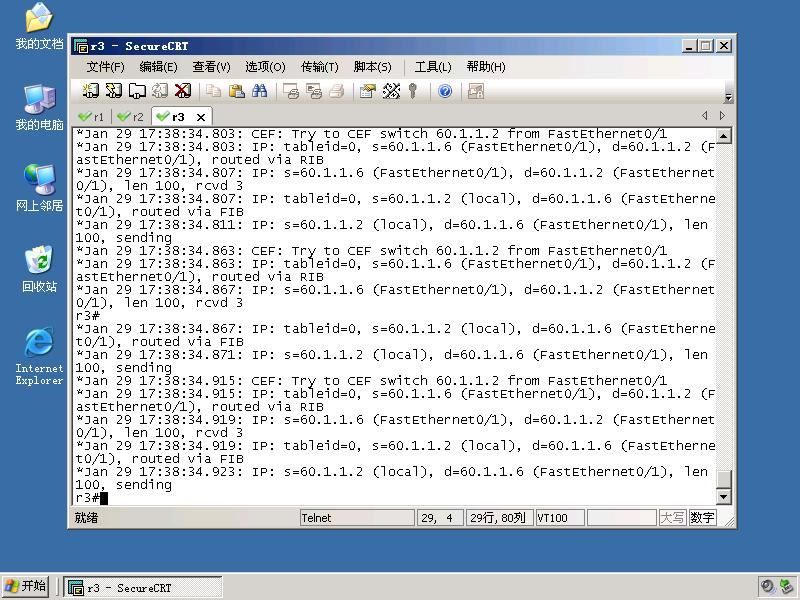Viewport: 800px width, 600px height.
Task: Open the 工具(L) menu
Action: click(433, 67)
